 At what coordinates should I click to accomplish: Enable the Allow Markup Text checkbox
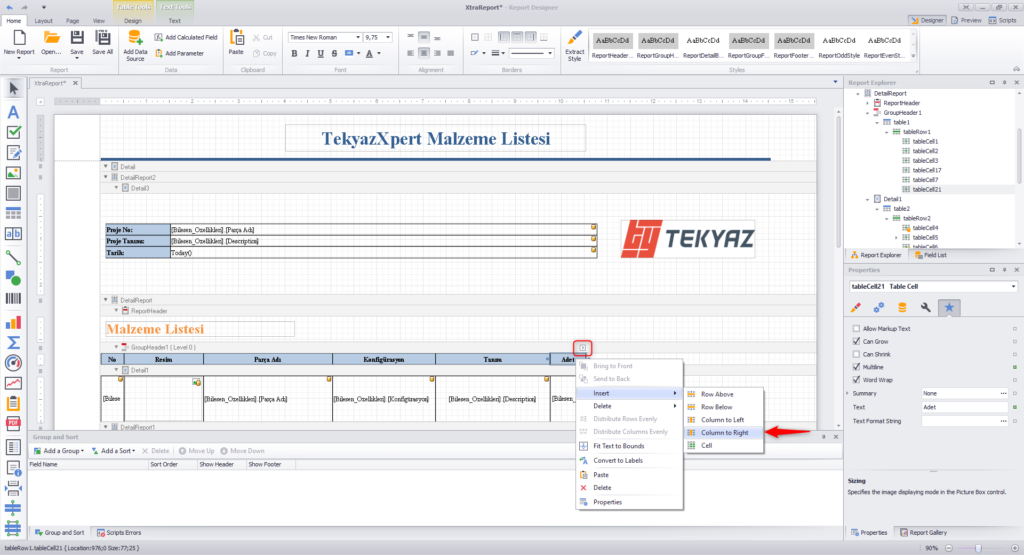click(855, 329)
